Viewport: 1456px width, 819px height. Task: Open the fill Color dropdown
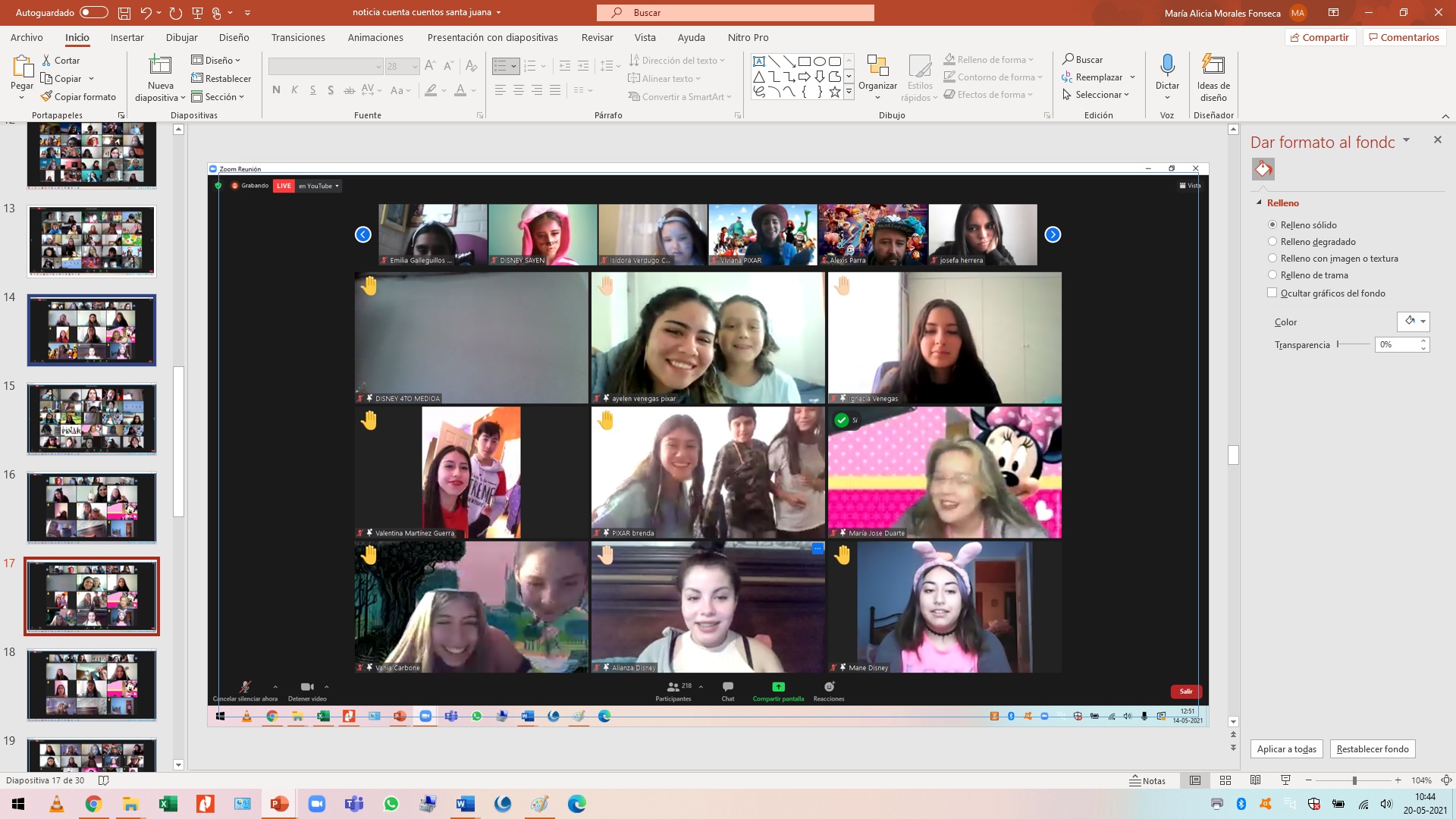coord(1414,322)
